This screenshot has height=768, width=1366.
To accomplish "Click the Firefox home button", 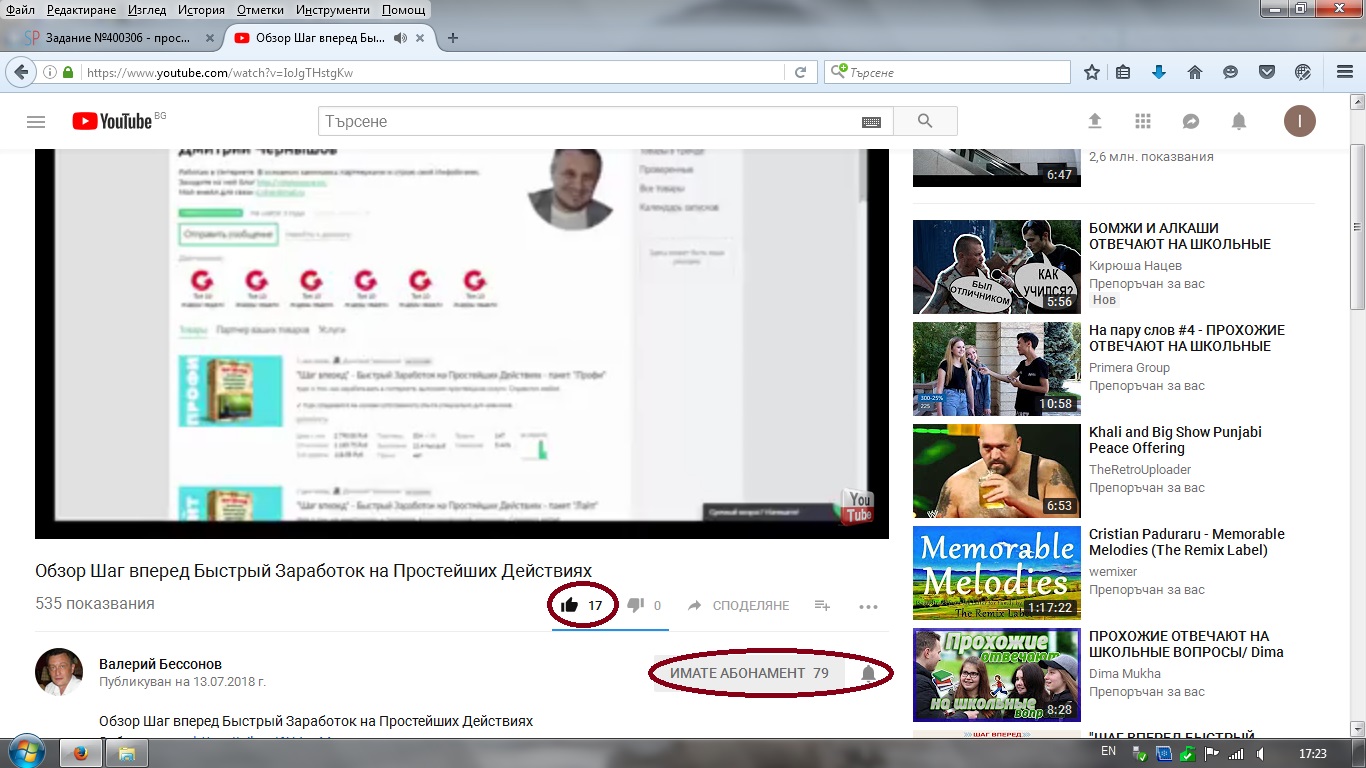I will pos(1194,72).
